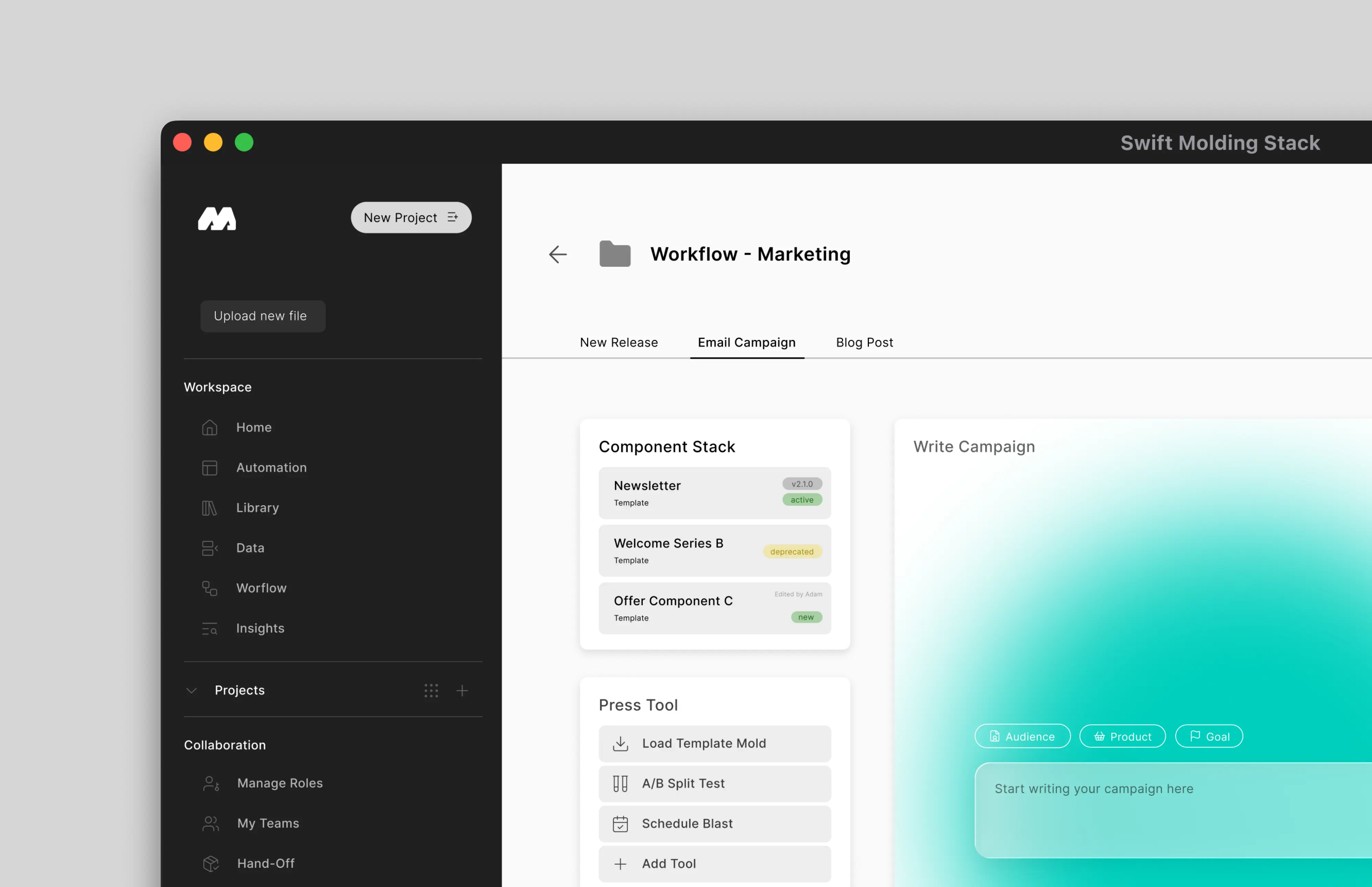Open the grid dots icon beside Projects
Image resolution: width=1372 pixels, height=887 pixels.
coord(431,690)
